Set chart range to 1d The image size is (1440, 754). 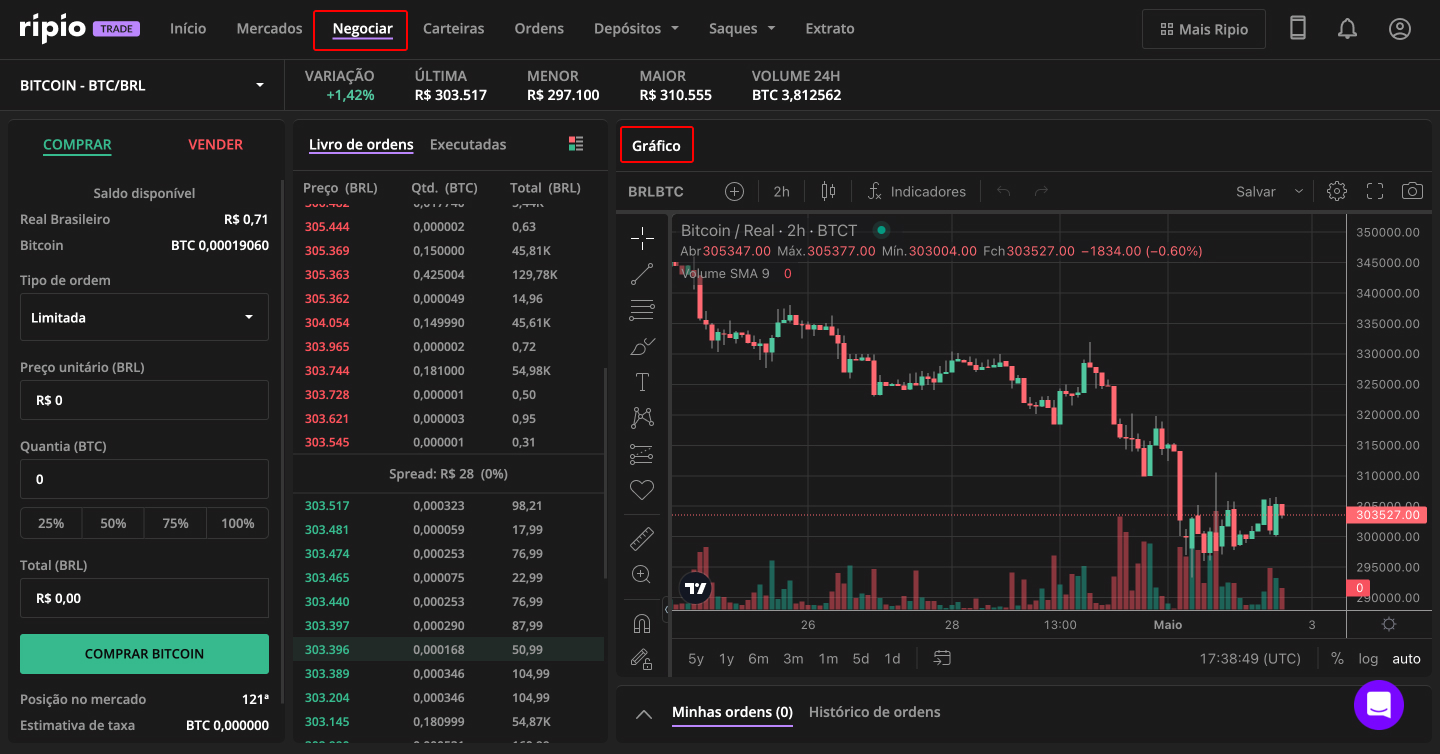click(x=892, y=658)
